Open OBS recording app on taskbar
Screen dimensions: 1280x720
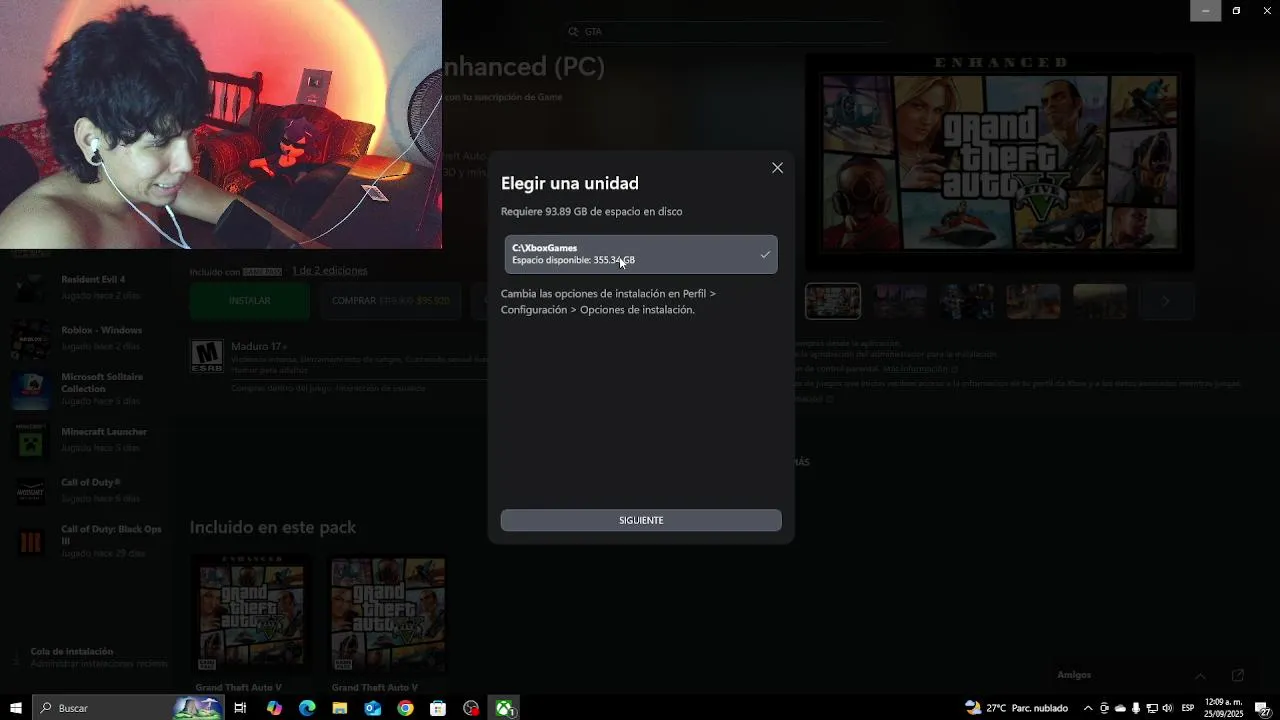coord(471,708)
